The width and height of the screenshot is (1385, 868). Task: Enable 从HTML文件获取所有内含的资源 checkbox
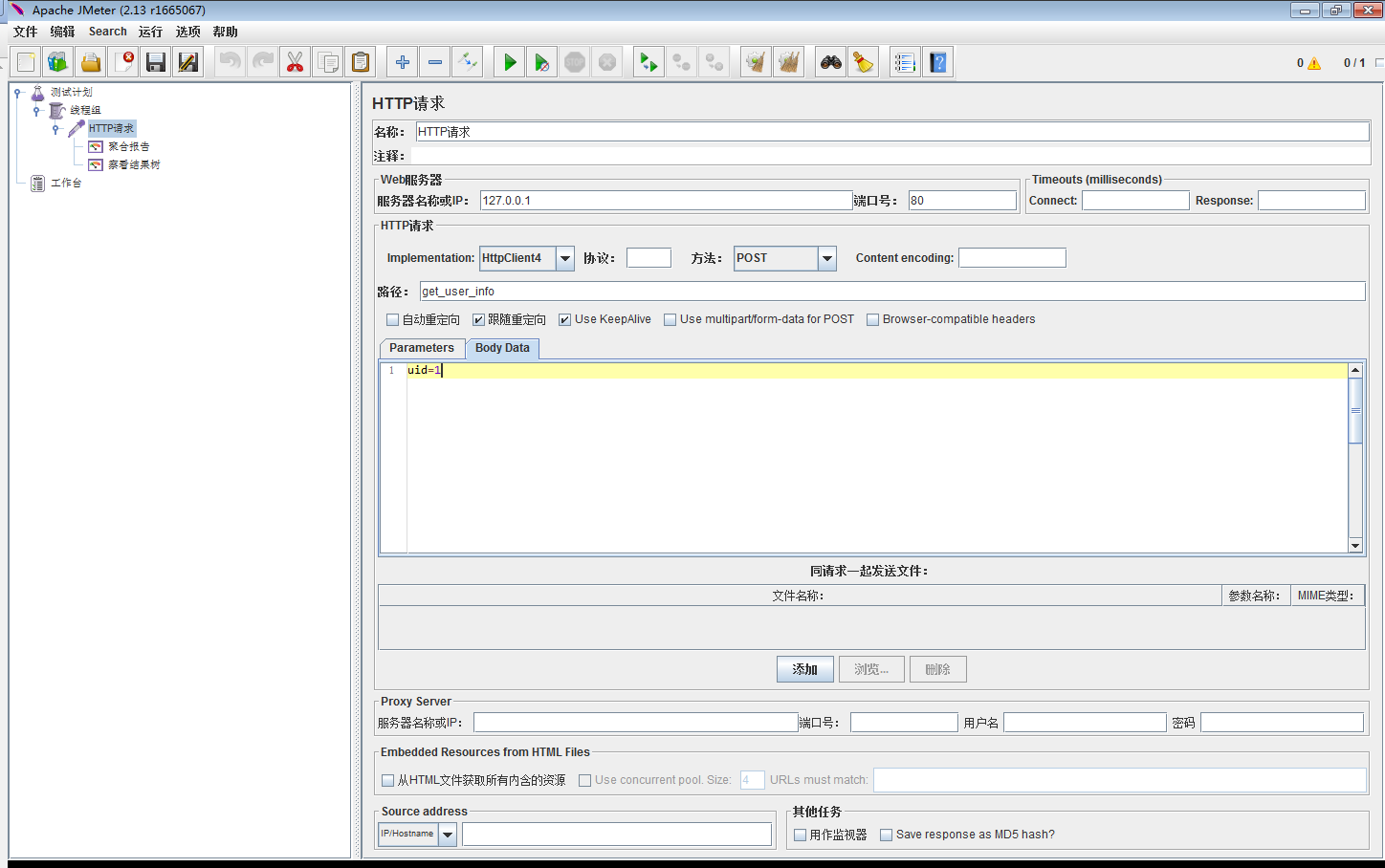tap(388, 780)
